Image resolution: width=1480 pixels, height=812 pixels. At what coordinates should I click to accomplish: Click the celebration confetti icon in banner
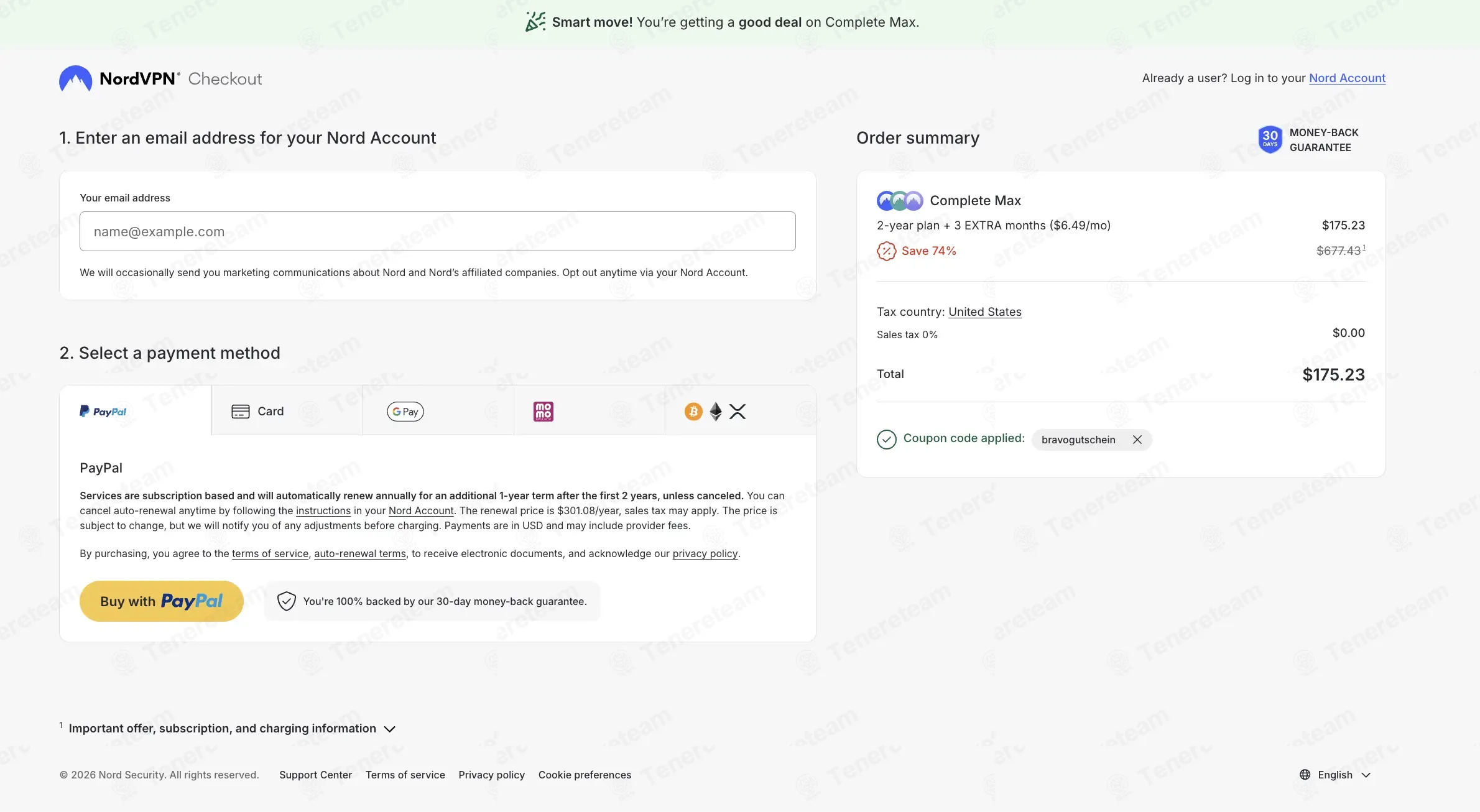pos(535,22)
